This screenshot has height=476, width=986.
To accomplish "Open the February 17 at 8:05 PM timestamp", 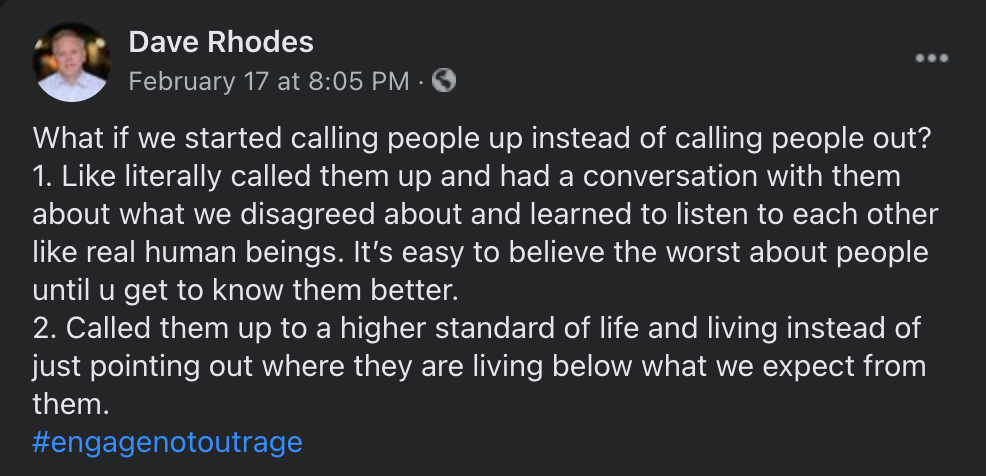I will [x=269, y=82].
